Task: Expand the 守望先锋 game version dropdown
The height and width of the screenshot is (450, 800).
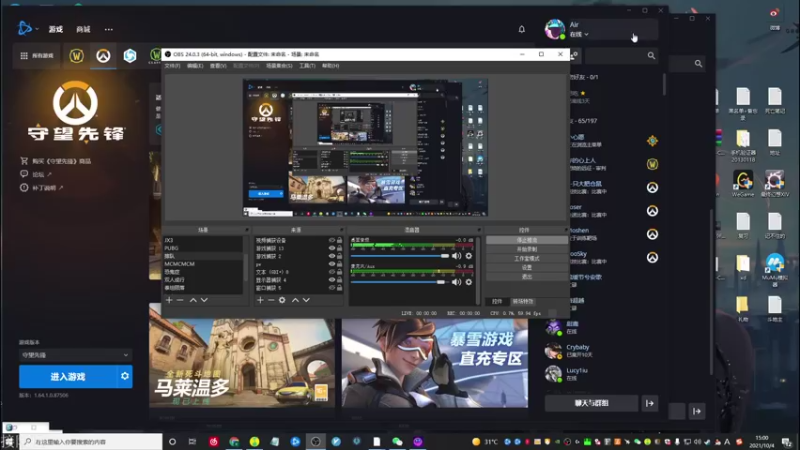Action: [x=75, y=355]
